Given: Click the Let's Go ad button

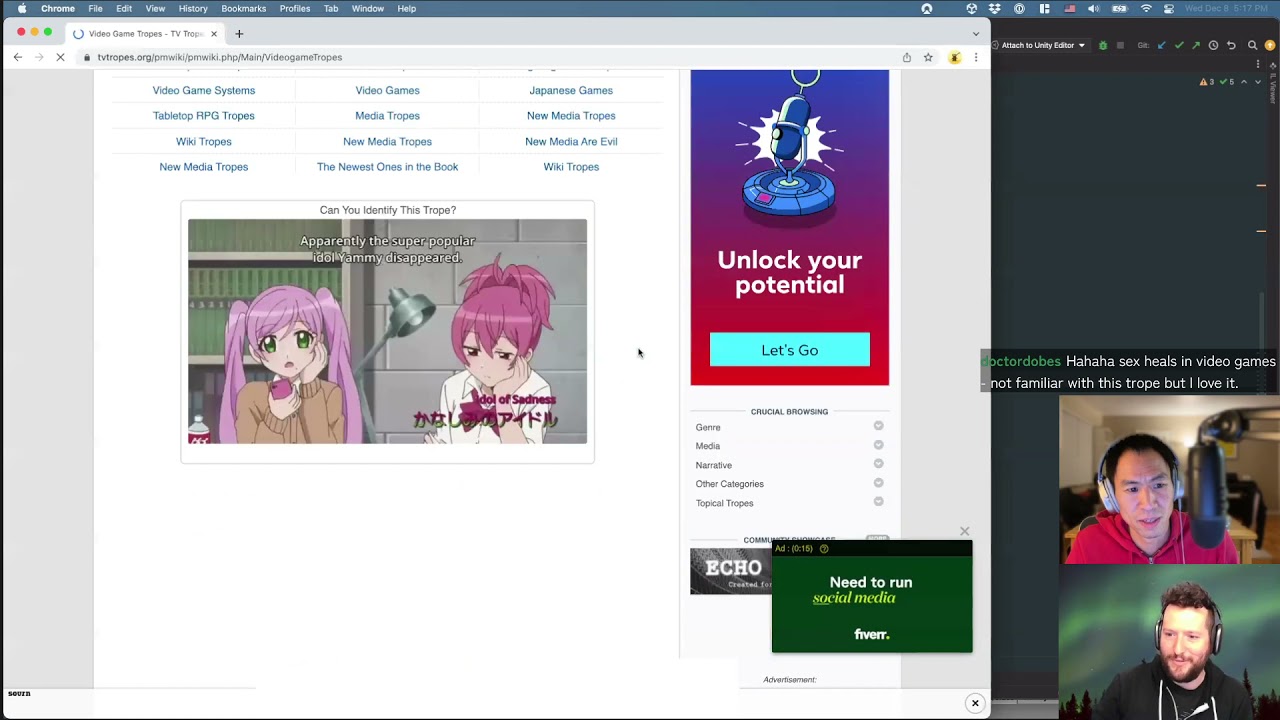Looking at the screenshot, I should pyautogui.click(x=790, y=350).
